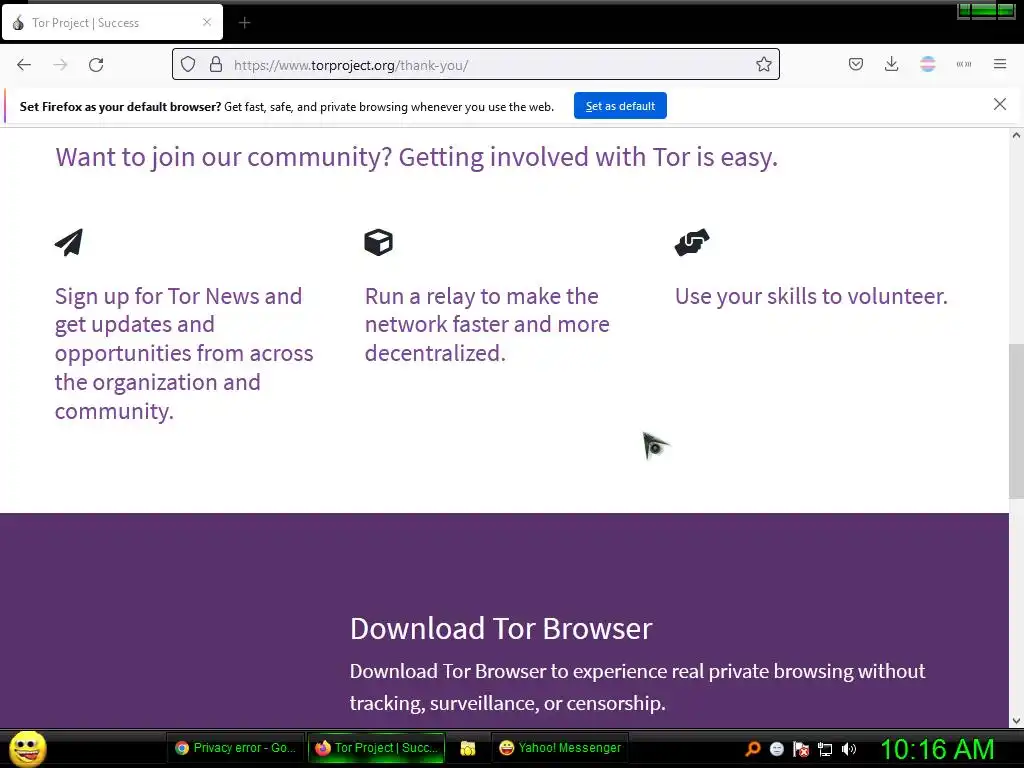Select the Tor Project | Success tab
The image size is (1024, 768).
[112, 23]
